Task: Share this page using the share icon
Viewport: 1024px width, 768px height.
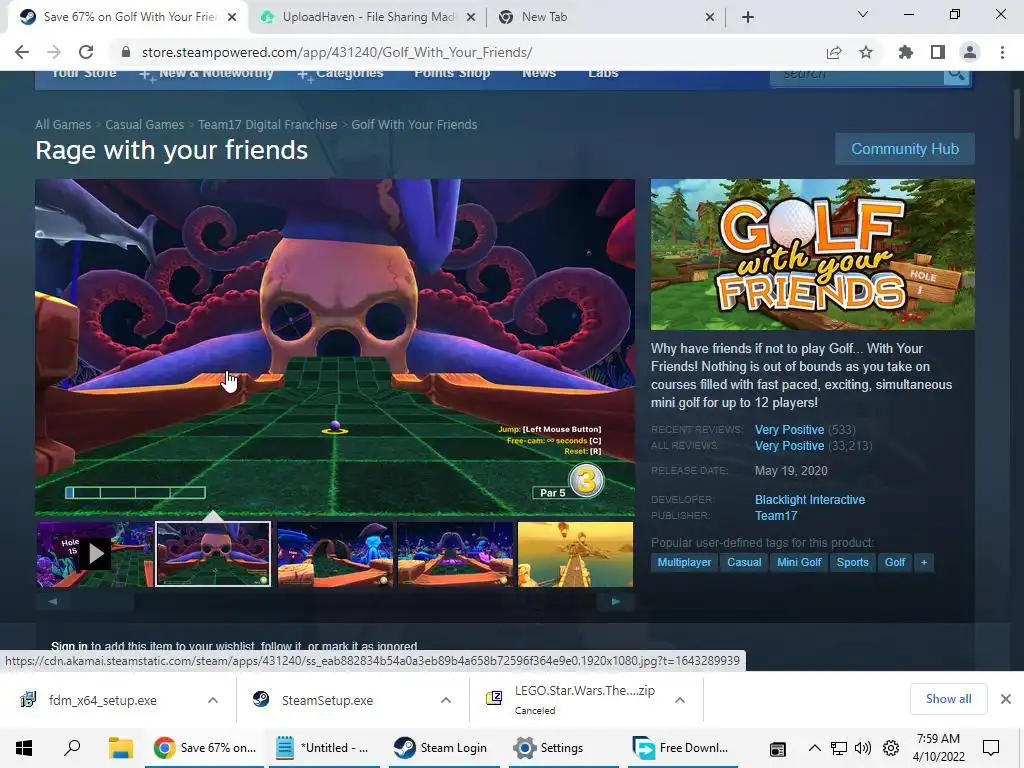Action: pos(834,52)
